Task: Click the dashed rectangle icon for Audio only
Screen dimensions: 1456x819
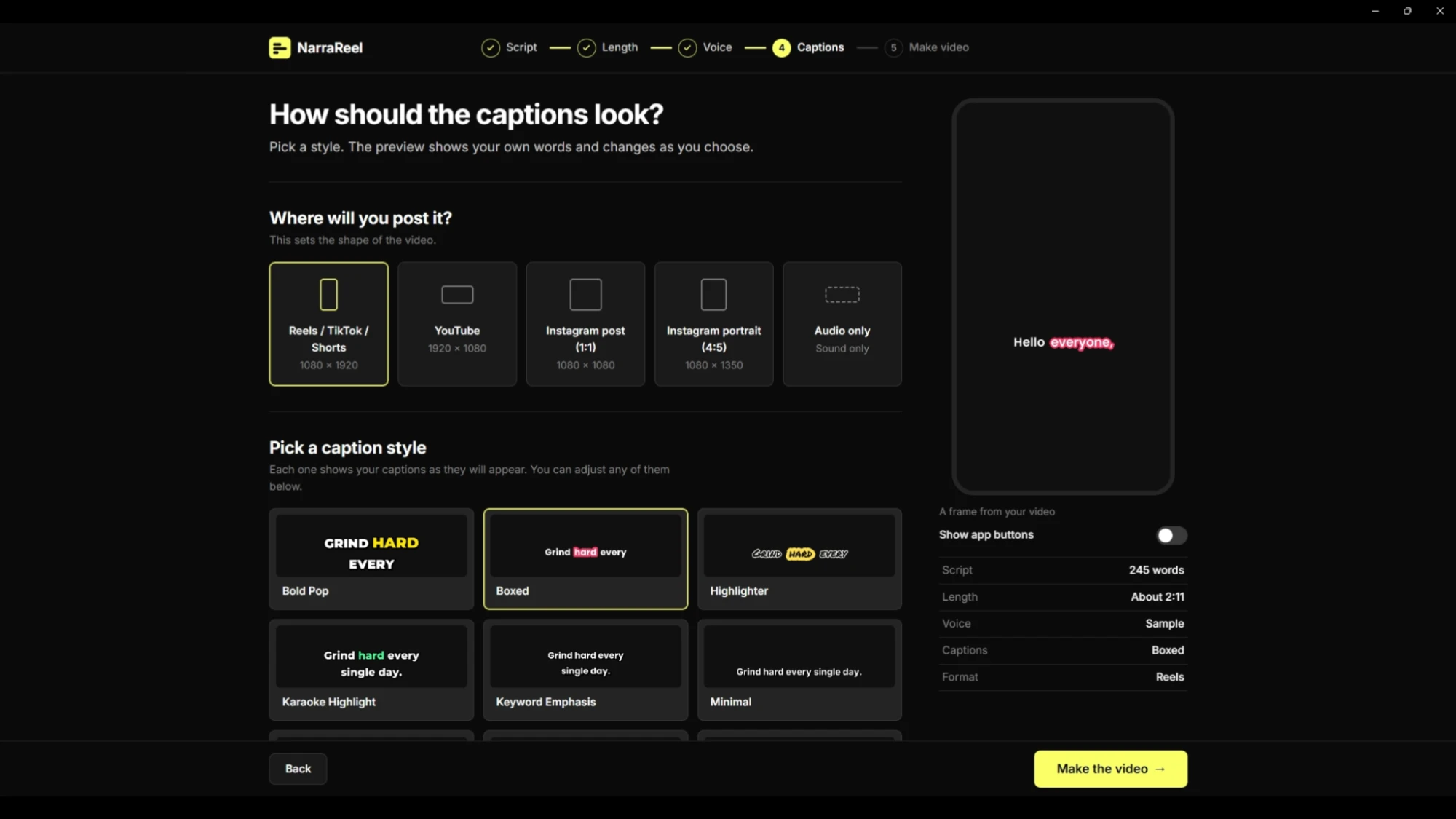Action: (842, 295)
